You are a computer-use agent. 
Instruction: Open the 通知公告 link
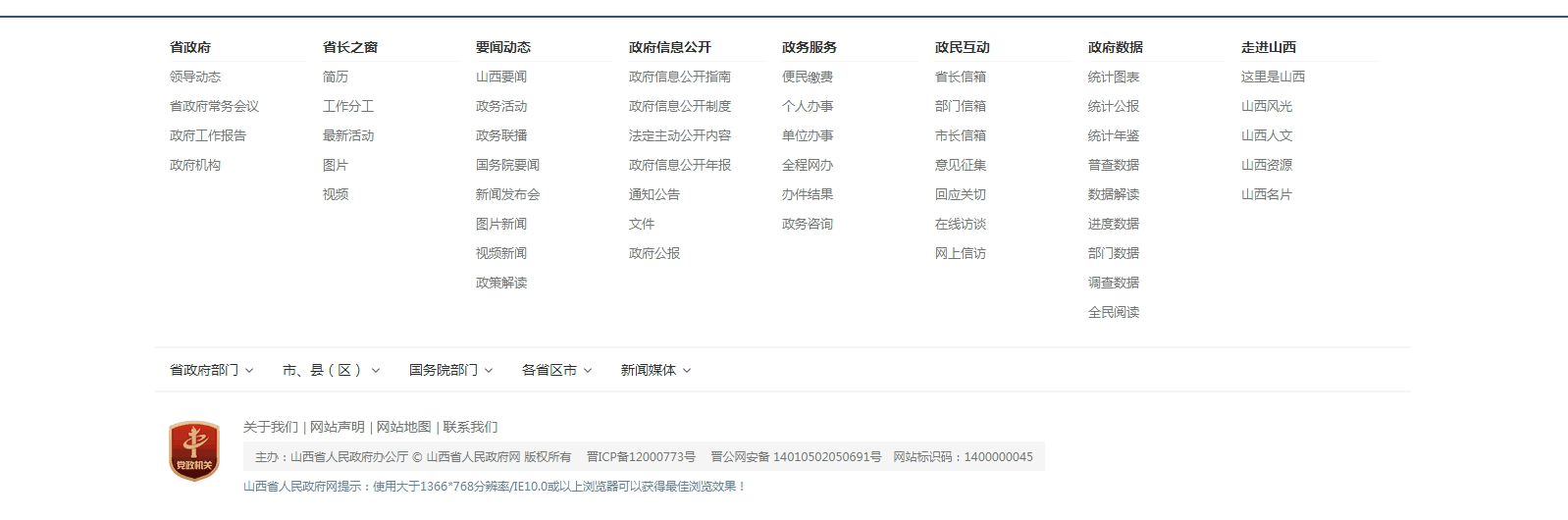click(654, 194)
